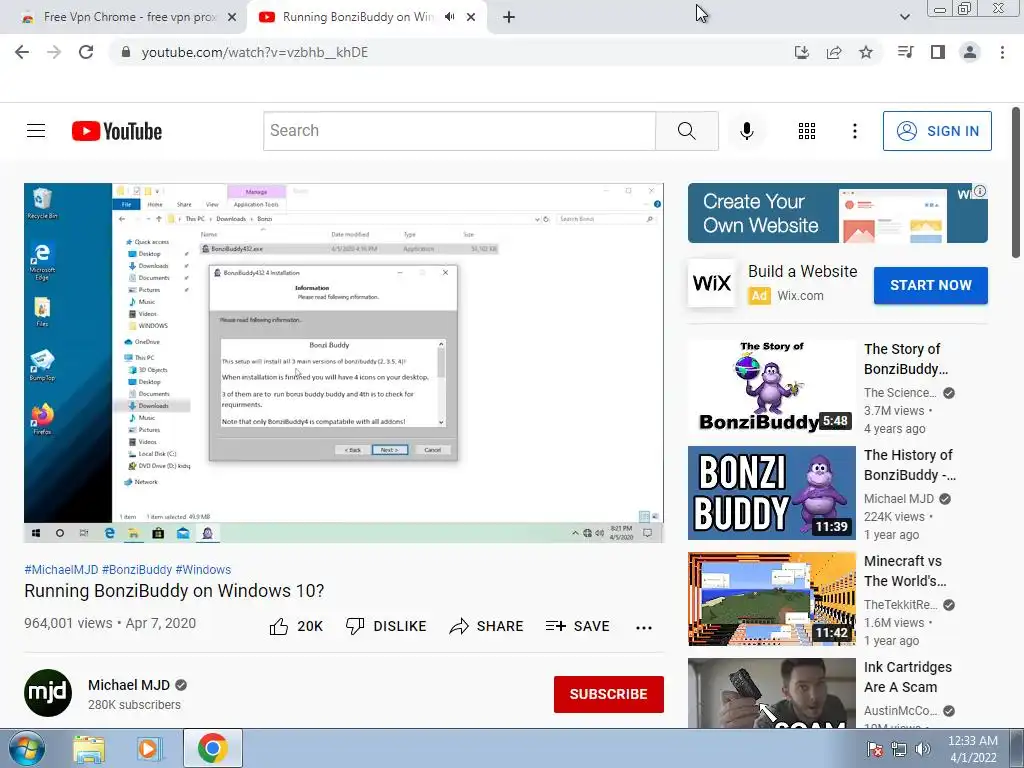Click the browser forward arrow
This screenshot has width=1024, height=768.
(54, 52)
